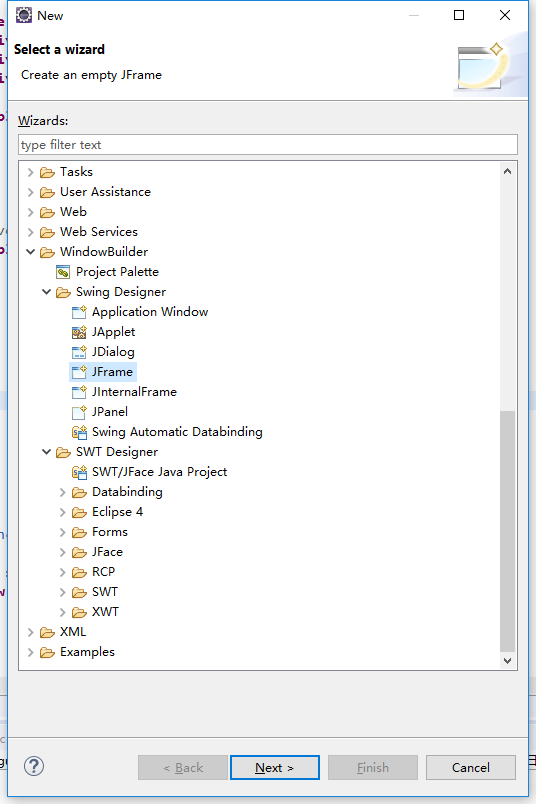The width and height of the screenshot is (536, 804).
Task: Select the Project Palette text label
Action: (117, 272)
